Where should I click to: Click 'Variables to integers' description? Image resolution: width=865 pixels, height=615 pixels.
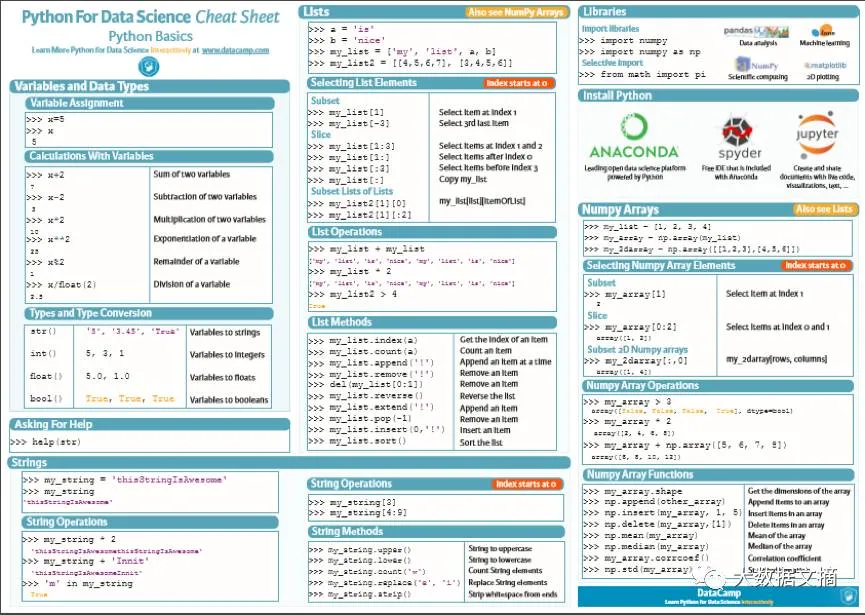tap(227, 355)
